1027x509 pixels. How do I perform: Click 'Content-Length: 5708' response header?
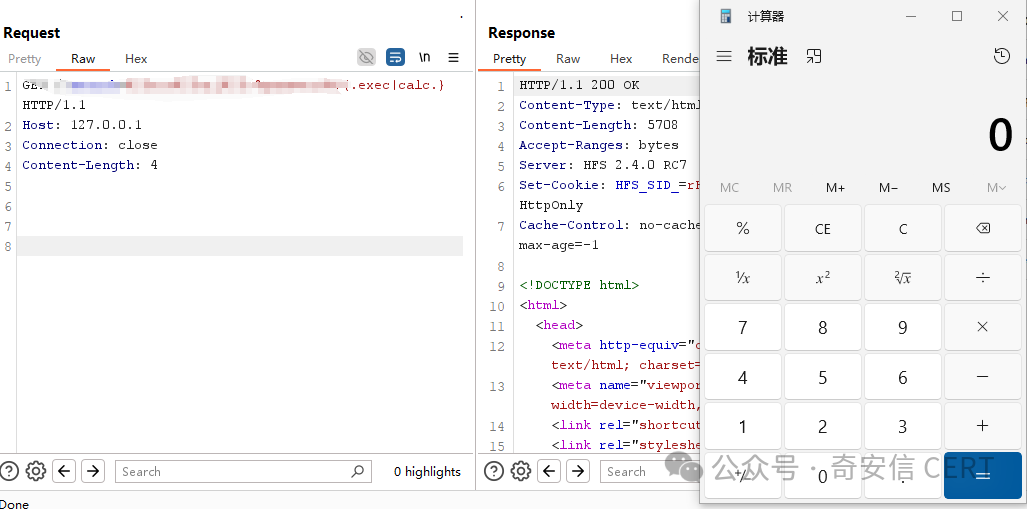pos(599,125)
